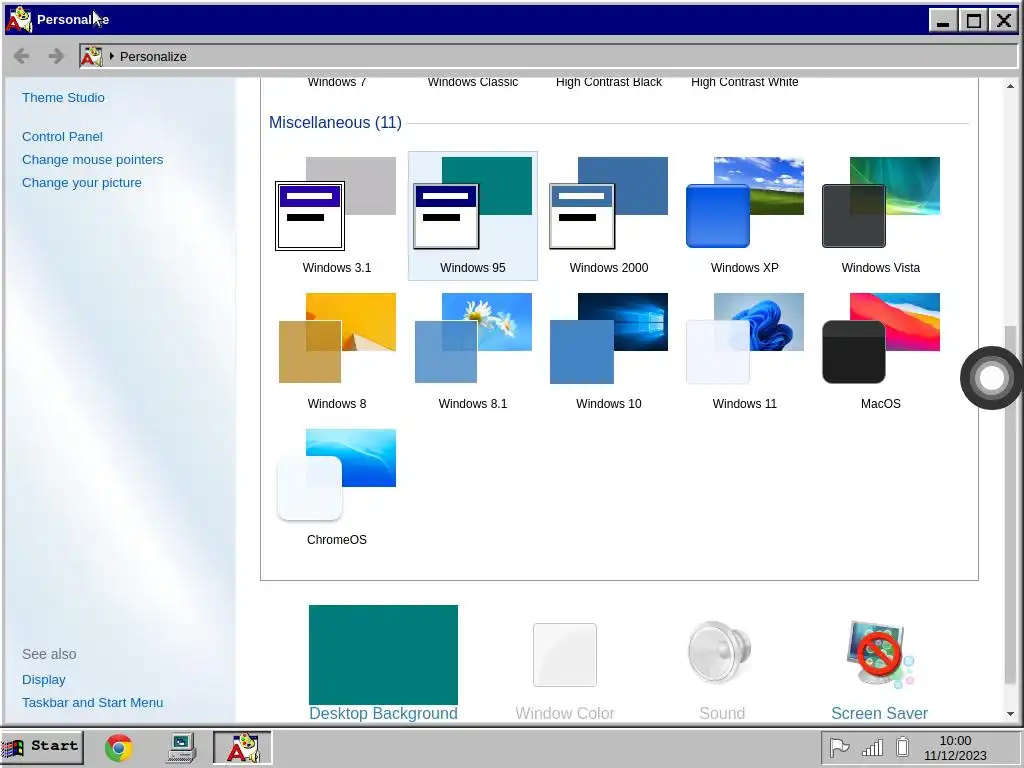Open the Window Color option
The width and height of the screenshot is (1024, 768).
565,671
